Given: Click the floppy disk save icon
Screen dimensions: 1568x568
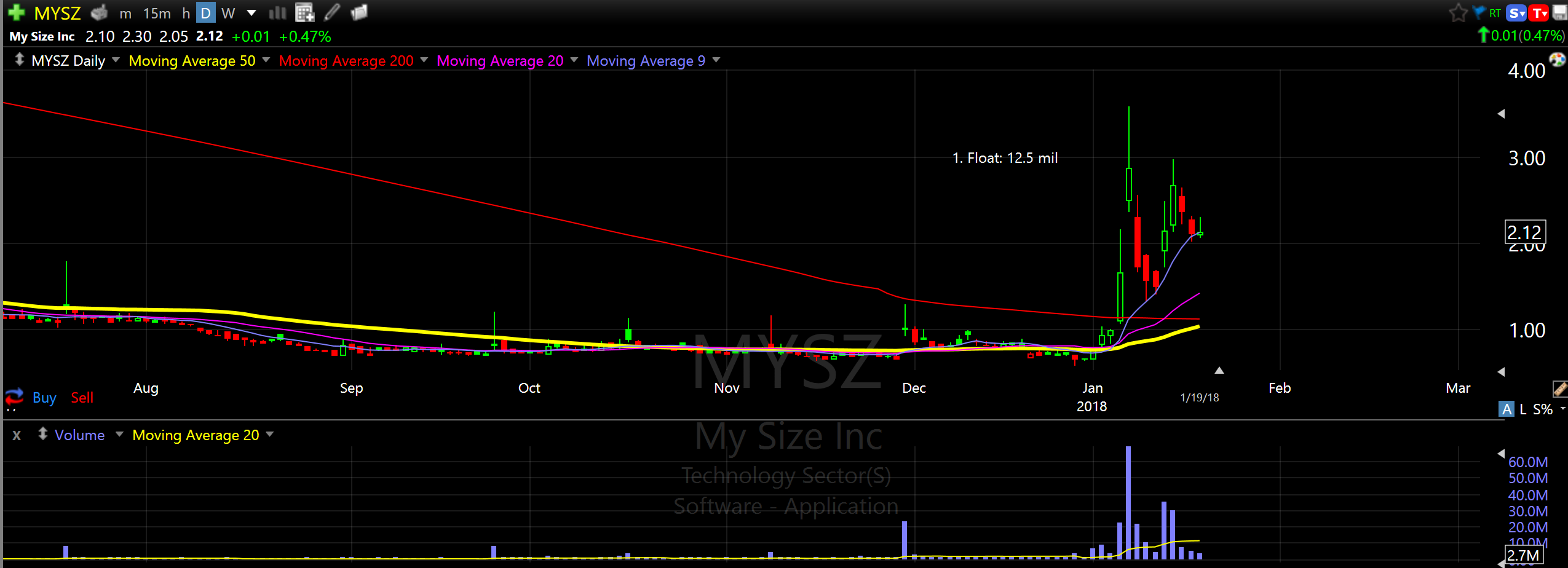Looking at the screenshot, I should [1559, 13].
